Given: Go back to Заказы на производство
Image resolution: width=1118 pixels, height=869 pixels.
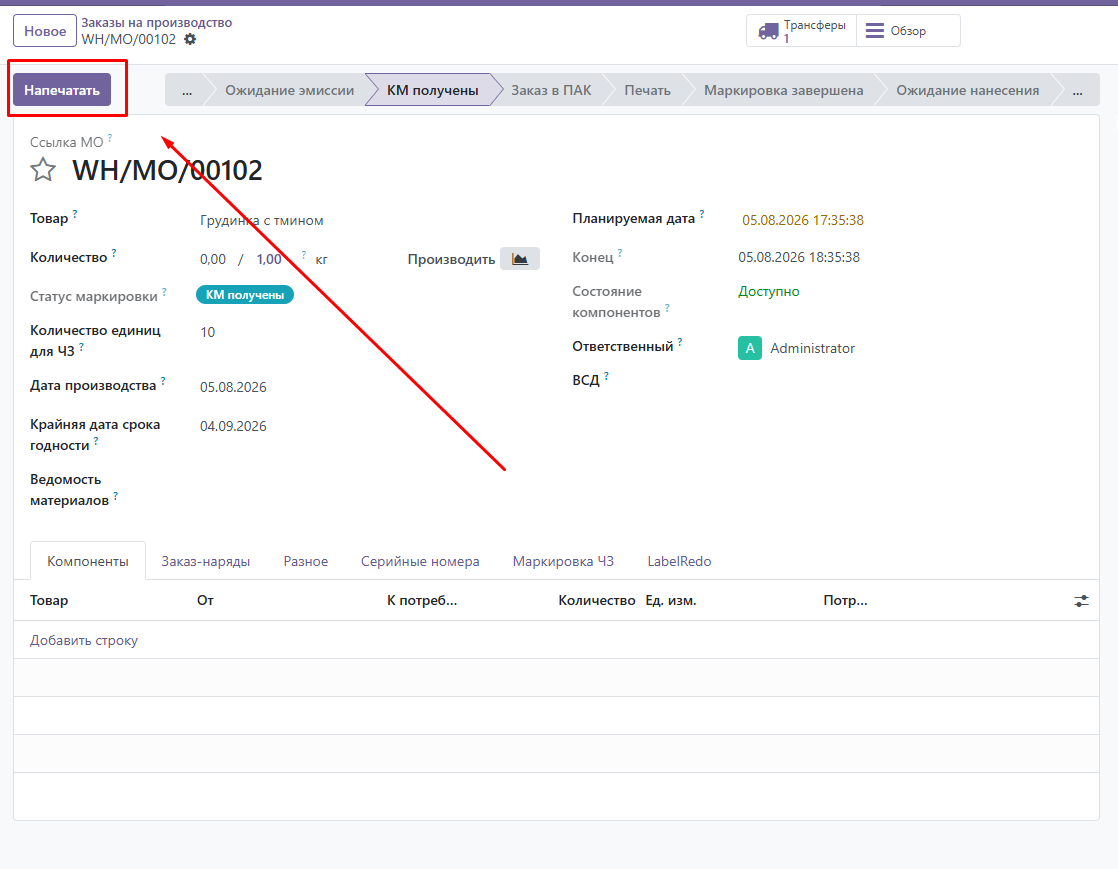Looking at the screenshot, I should pyautogui.click(x=157, y=23).
